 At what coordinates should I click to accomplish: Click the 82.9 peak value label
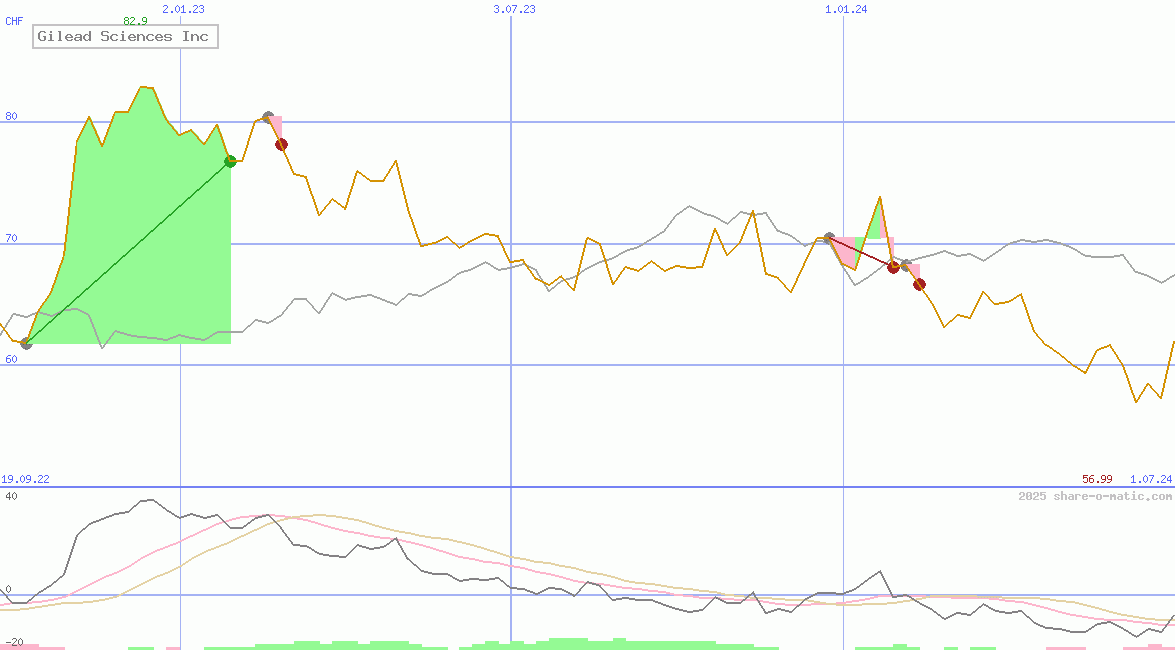click(135, 21)
